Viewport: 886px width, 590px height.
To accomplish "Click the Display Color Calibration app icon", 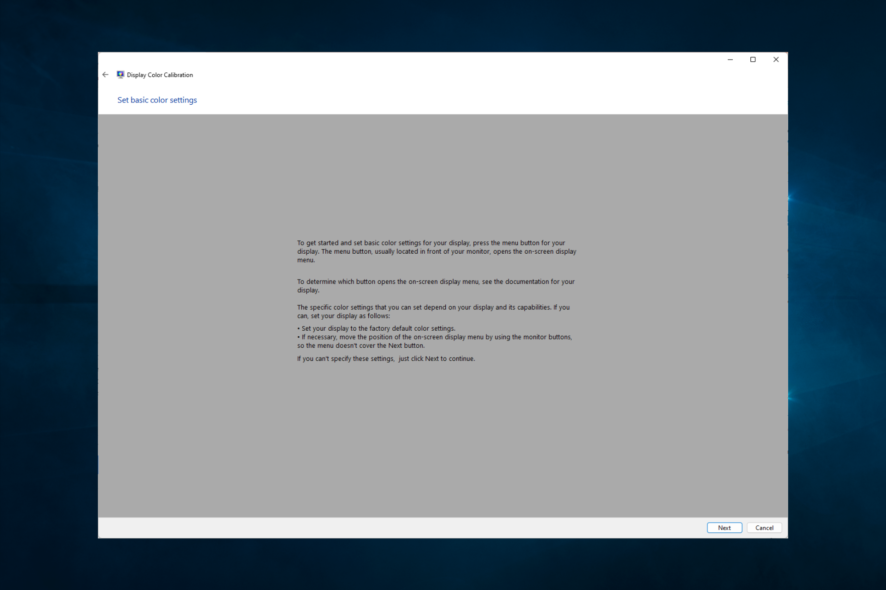I will (x=120, y=75).
